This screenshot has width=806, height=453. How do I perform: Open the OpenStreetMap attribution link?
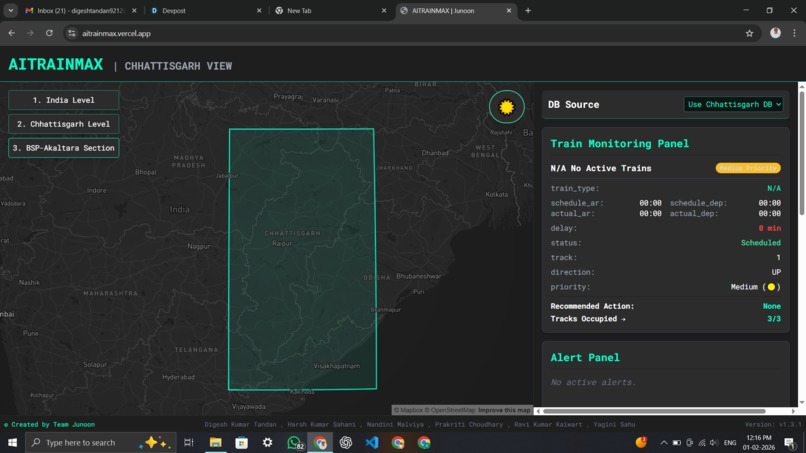450,410
